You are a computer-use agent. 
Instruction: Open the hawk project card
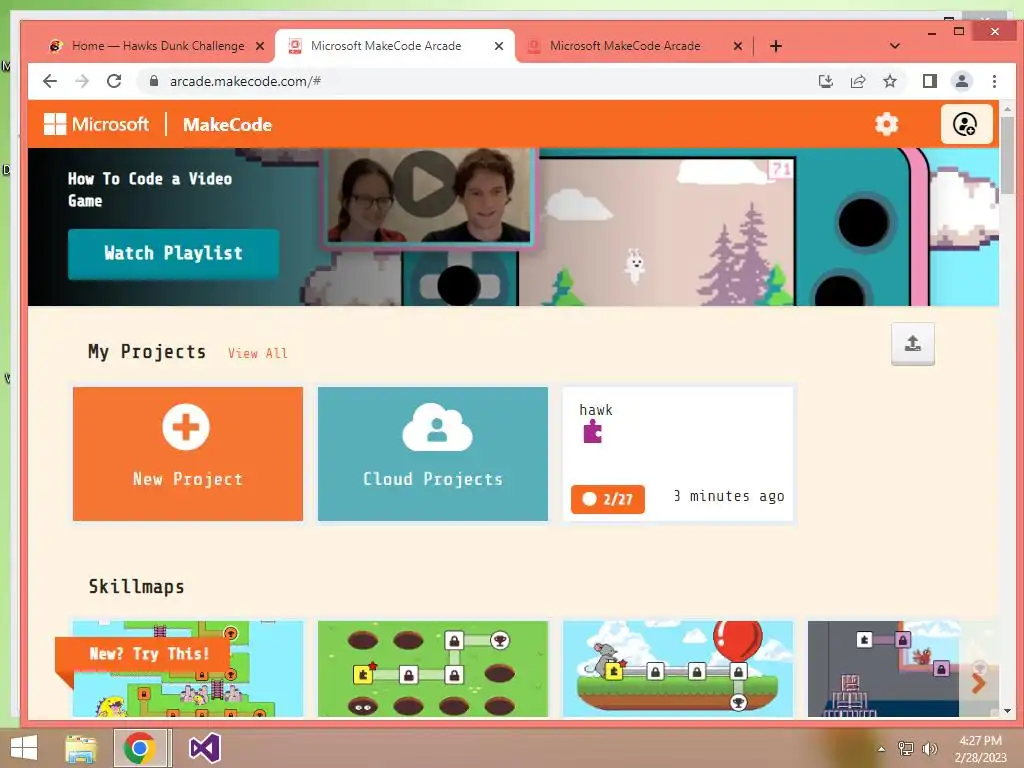(x=678, y=454)
